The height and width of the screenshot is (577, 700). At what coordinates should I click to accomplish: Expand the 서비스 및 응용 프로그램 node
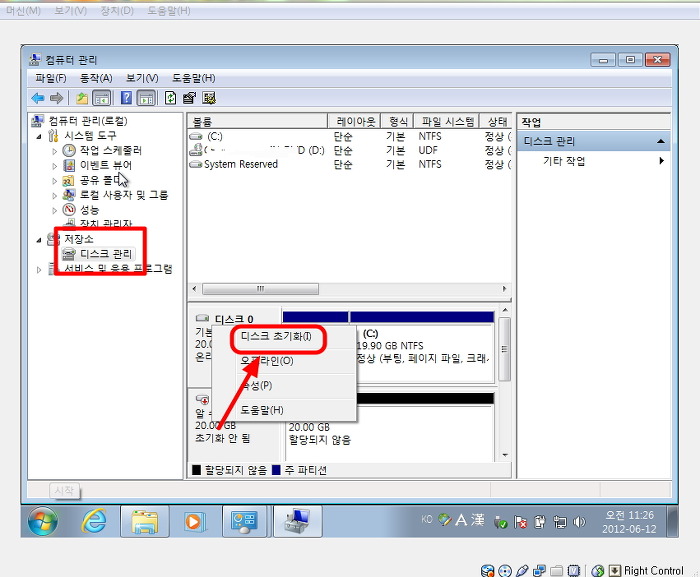[x=39, y=270]
